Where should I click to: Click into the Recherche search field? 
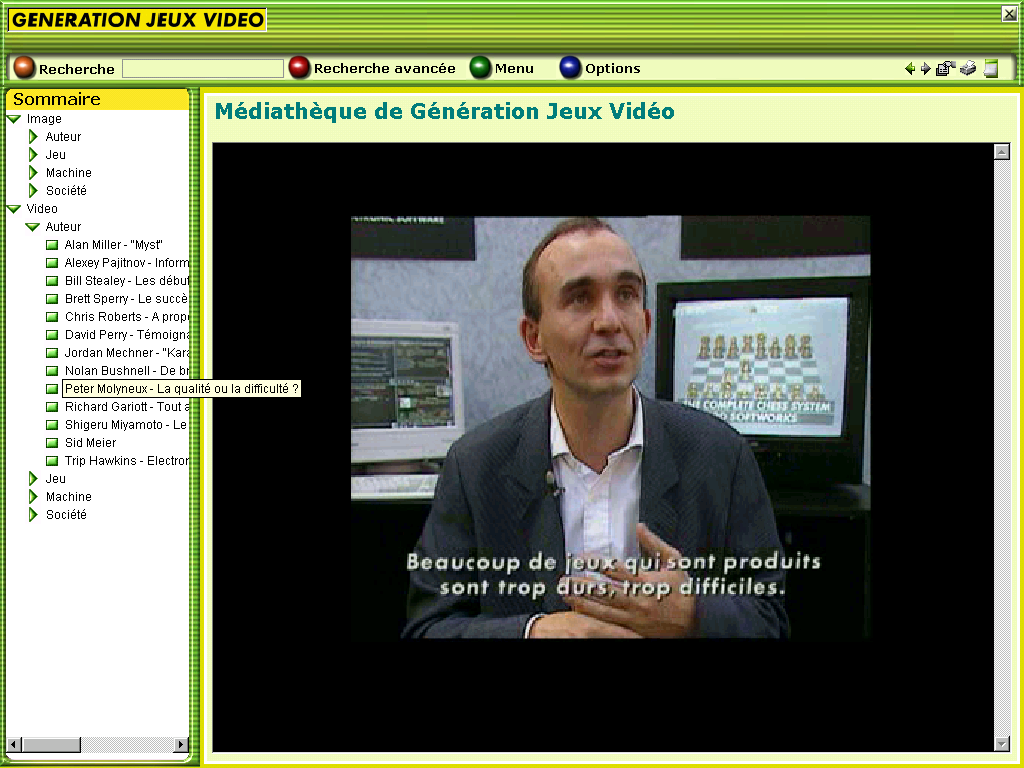click(x=202, y=69)
